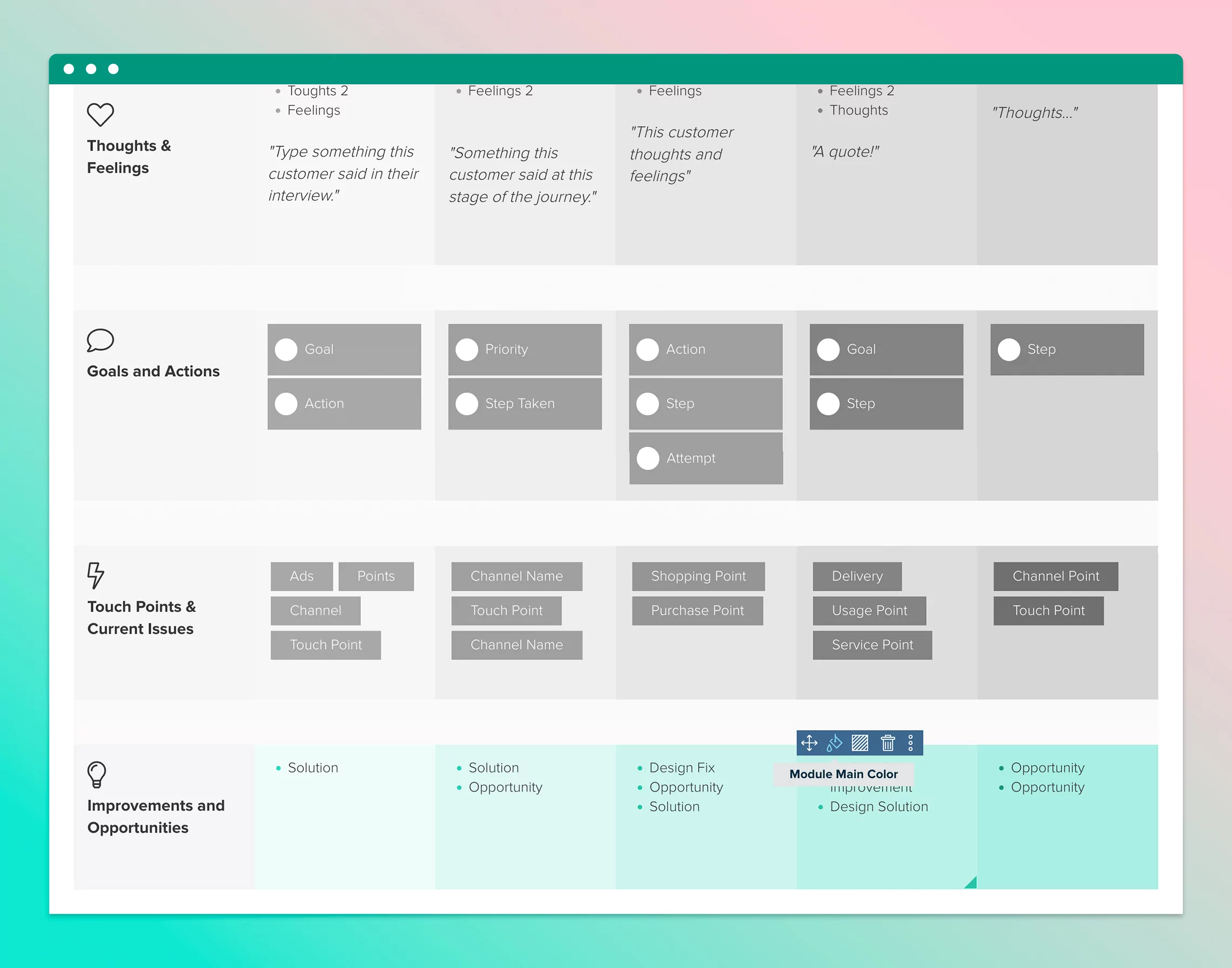The height and width of the screenshot is (968, 1232).
Task: Toggle the circle on the Attempt card
Action: pyautogui.click(x=648, y=458)
